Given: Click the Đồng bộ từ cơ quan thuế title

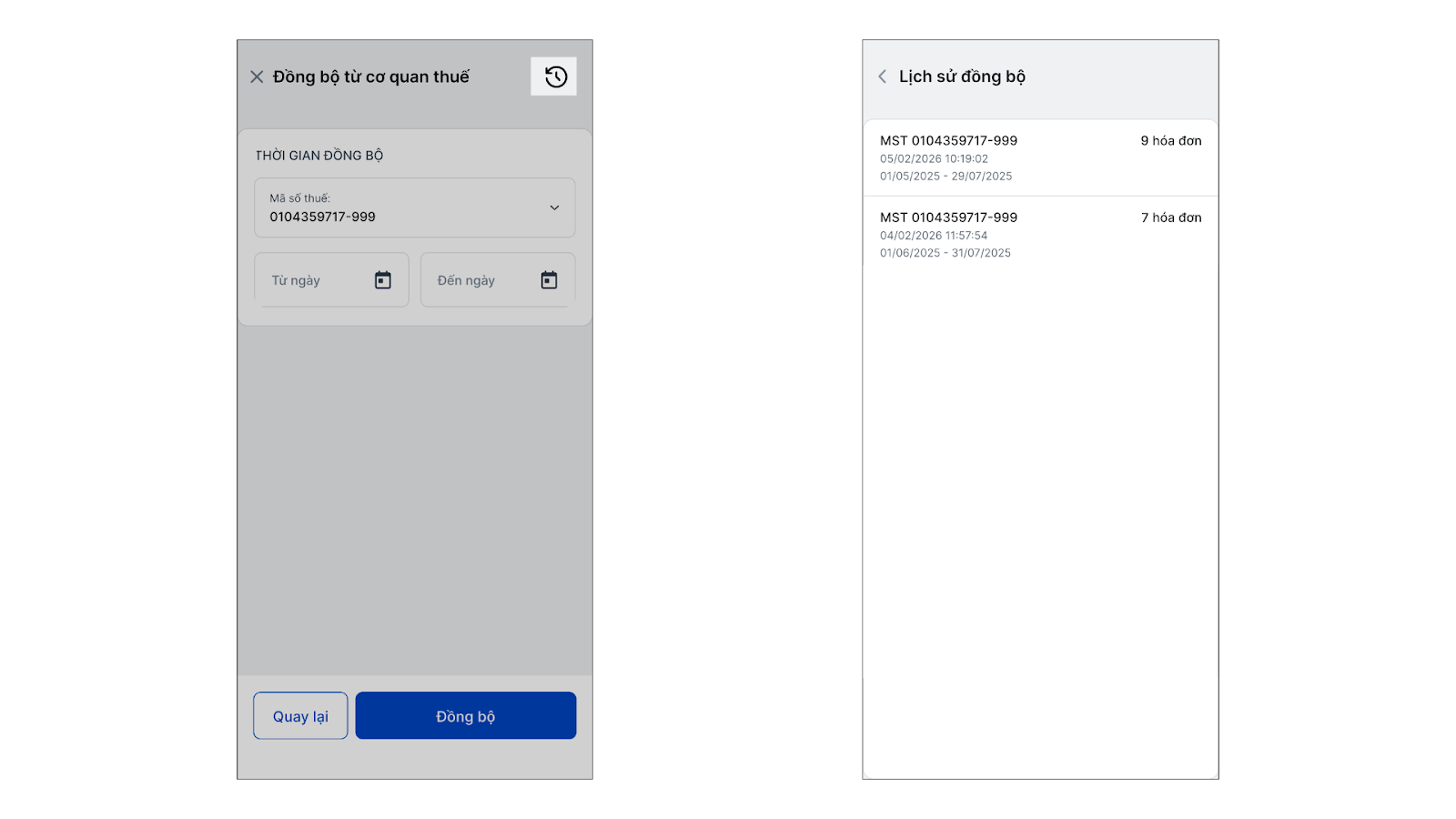Looking at the screenshot, I should click(370, 77).
